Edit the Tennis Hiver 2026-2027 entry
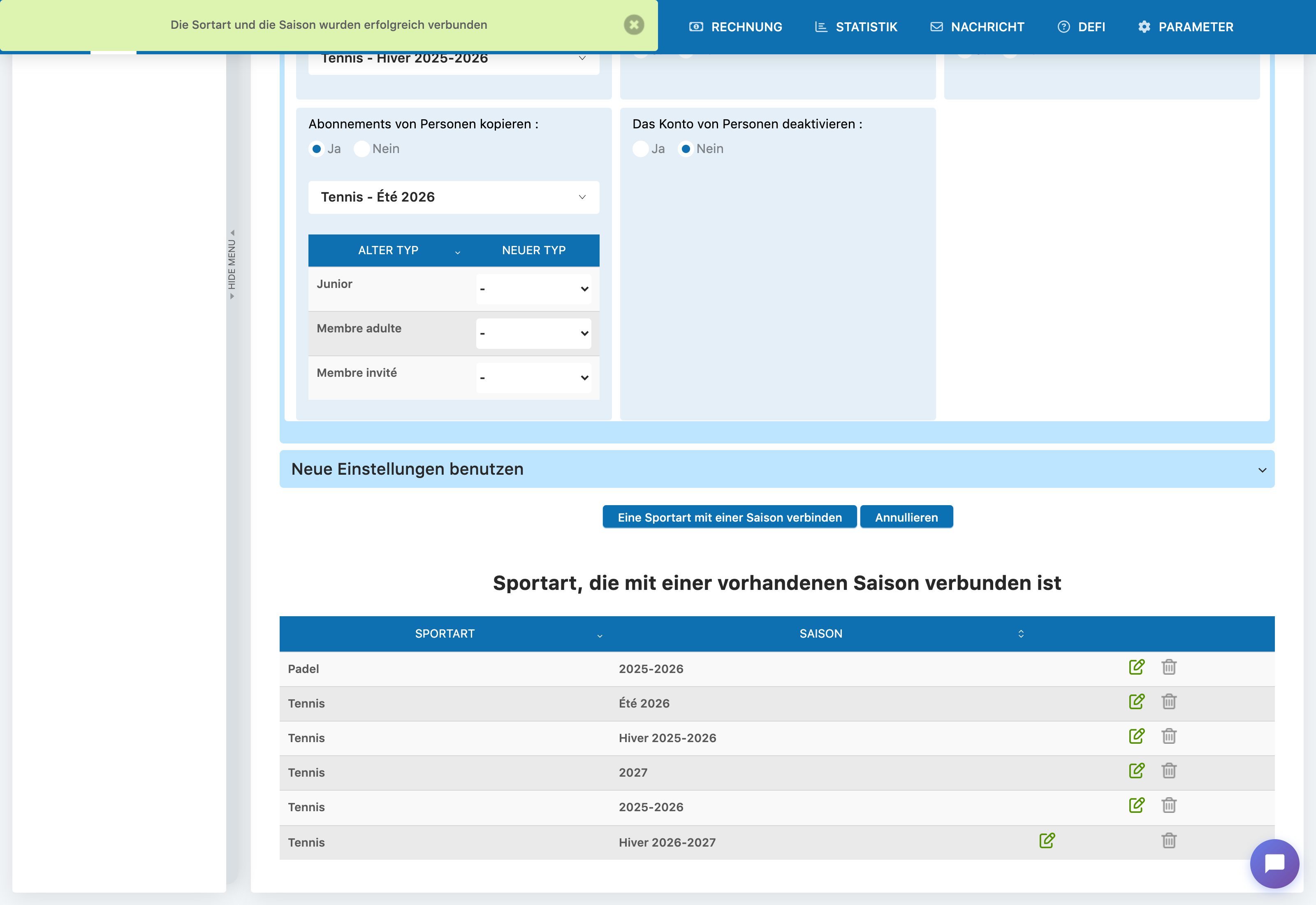The image size is (1316, 905). point(1047,840)
